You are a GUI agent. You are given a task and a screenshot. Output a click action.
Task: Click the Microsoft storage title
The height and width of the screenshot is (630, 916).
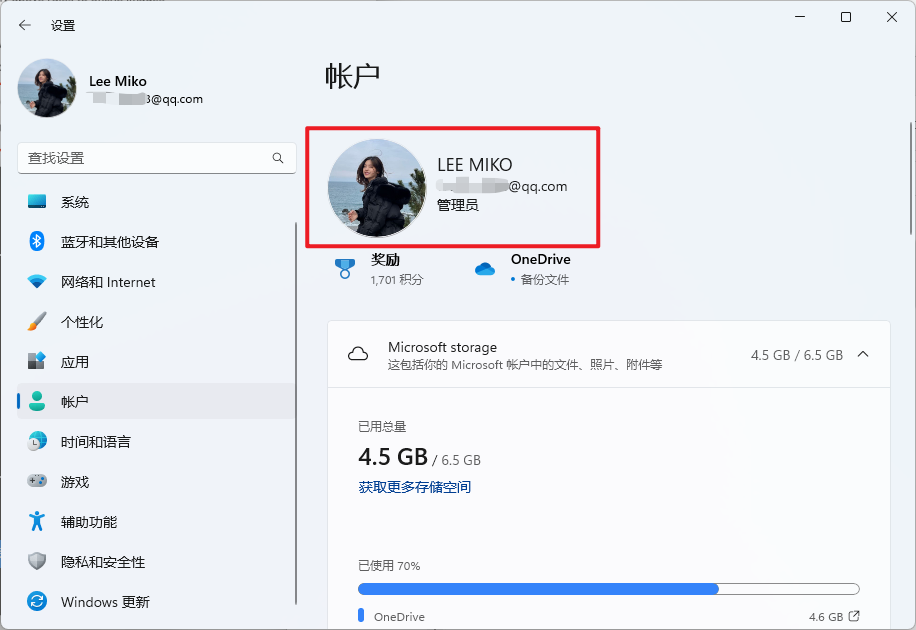(x=442, y=347)
